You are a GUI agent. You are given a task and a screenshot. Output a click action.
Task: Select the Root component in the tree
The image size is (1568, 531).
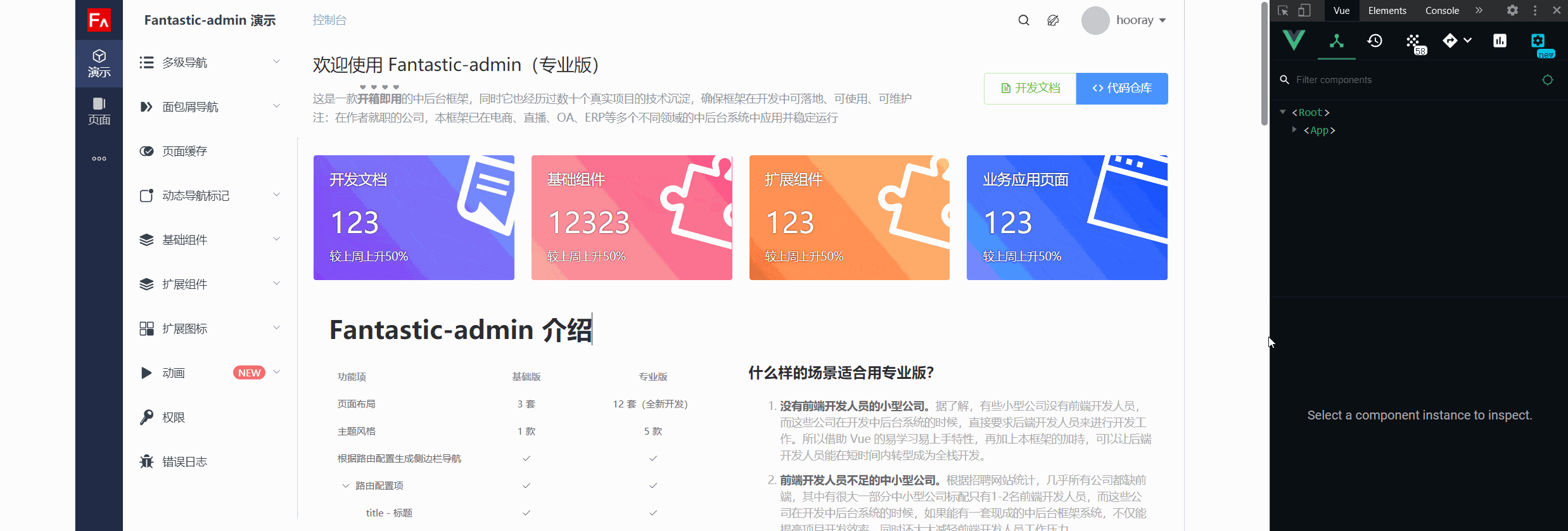[x=1311, y=112]
